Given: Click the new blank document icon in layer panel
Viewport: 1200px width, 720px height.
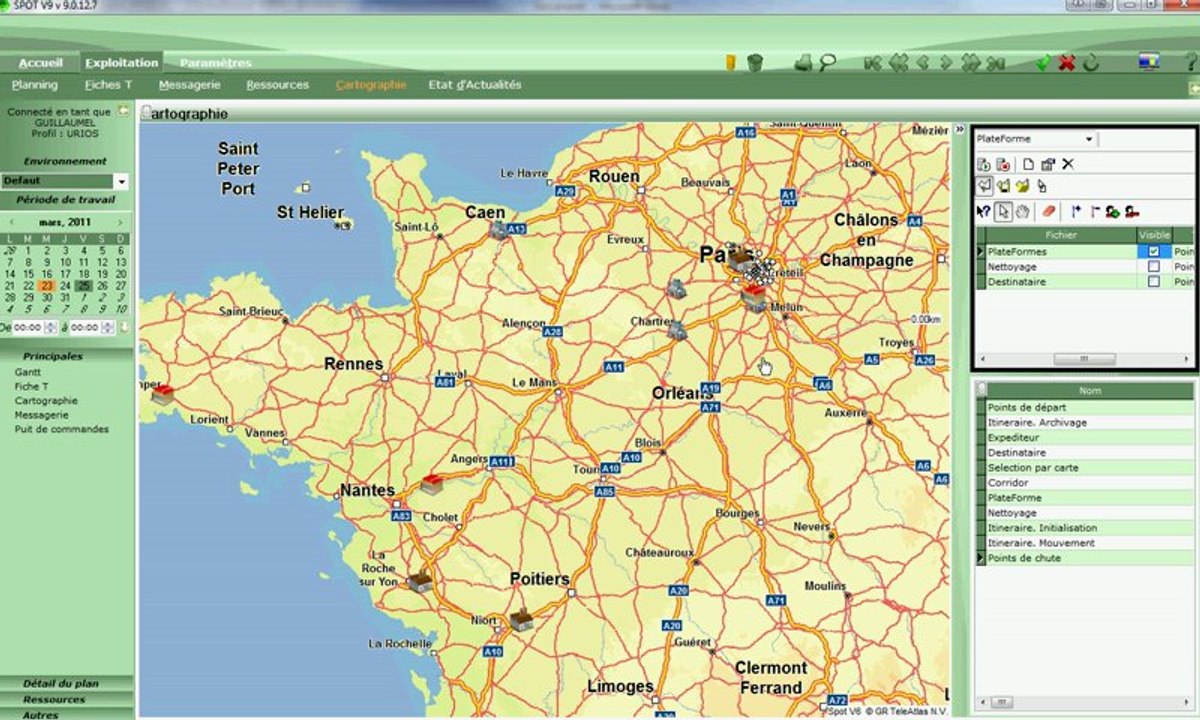Looking at the screenshot, I should point(1028,164).
